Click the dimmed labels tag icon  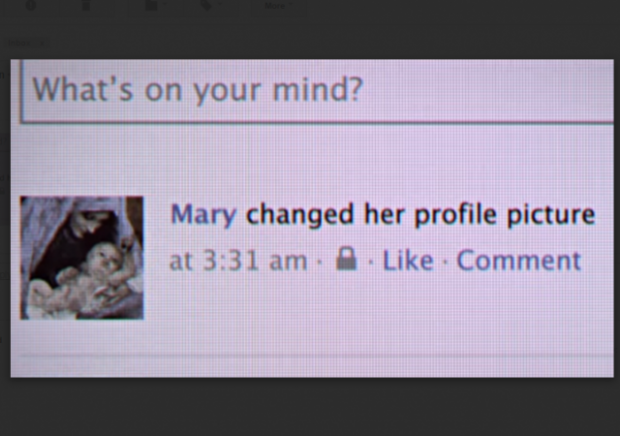[206, 6]
